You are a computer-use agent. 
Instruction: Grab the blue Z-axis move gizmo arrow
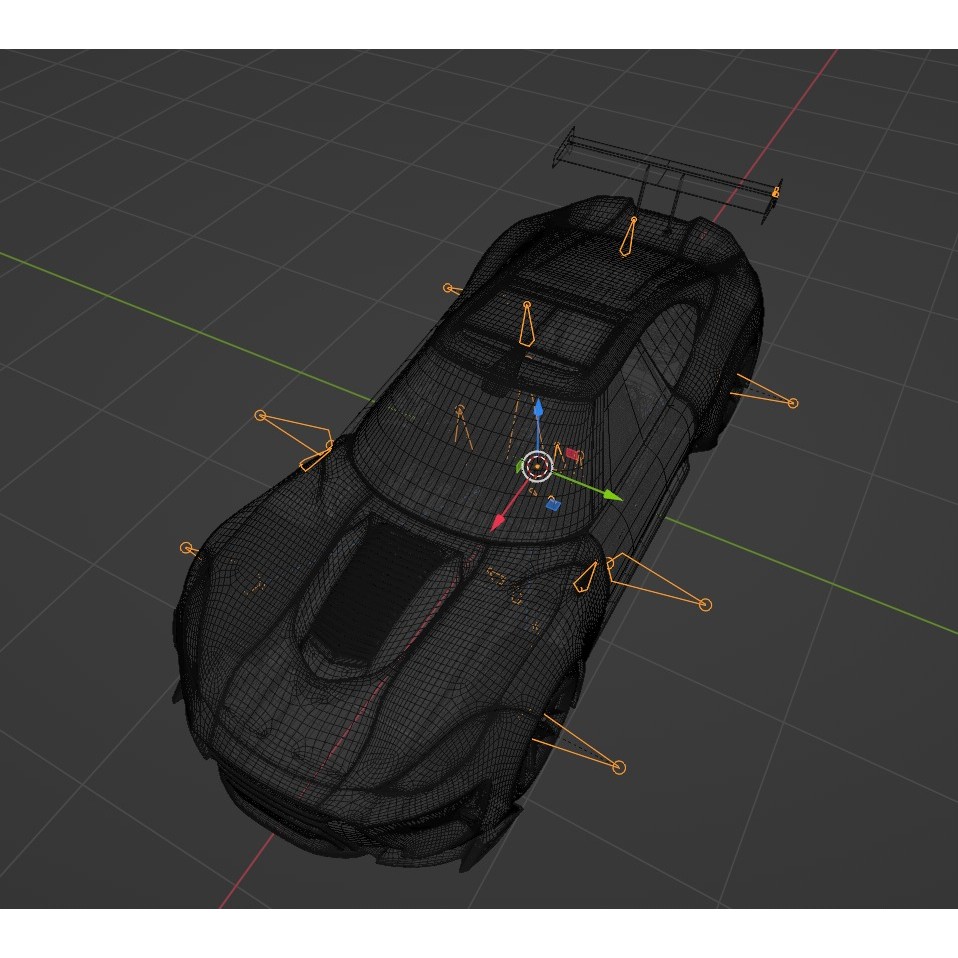point(538,408)
